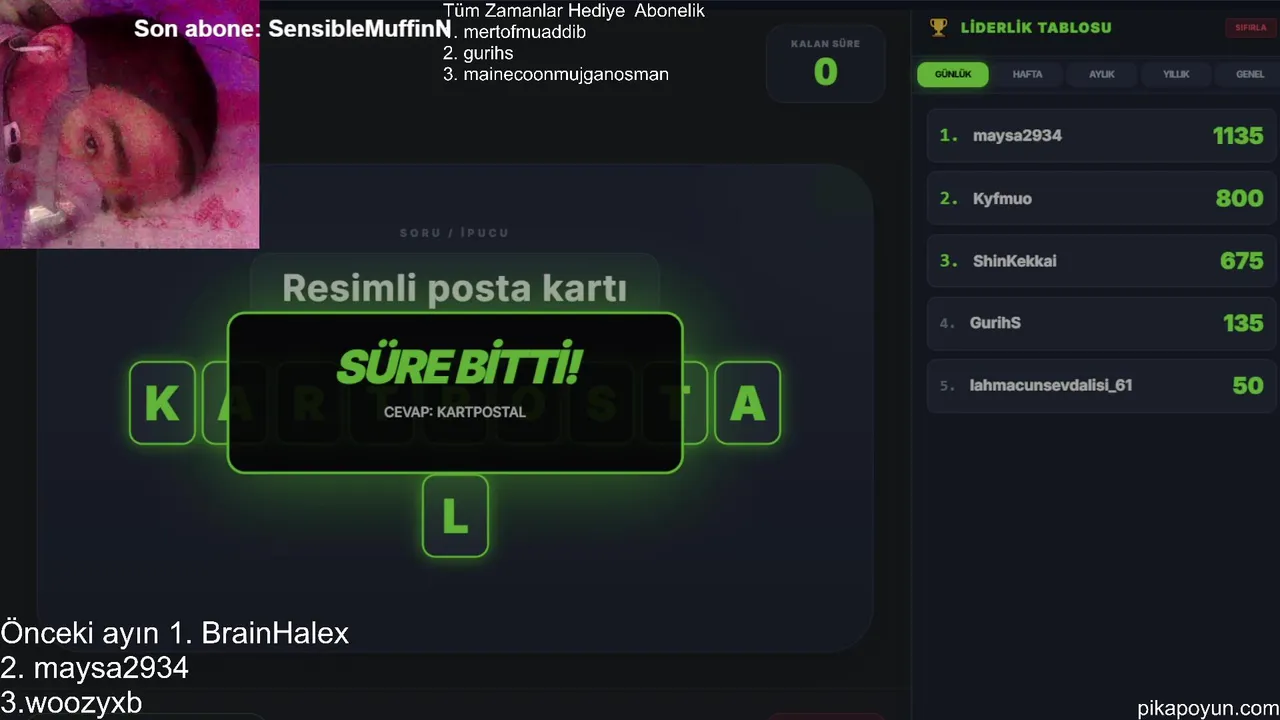Click the Süre Bitti popup message
The image size is (1280, 720).
click(x=455, y=393)
